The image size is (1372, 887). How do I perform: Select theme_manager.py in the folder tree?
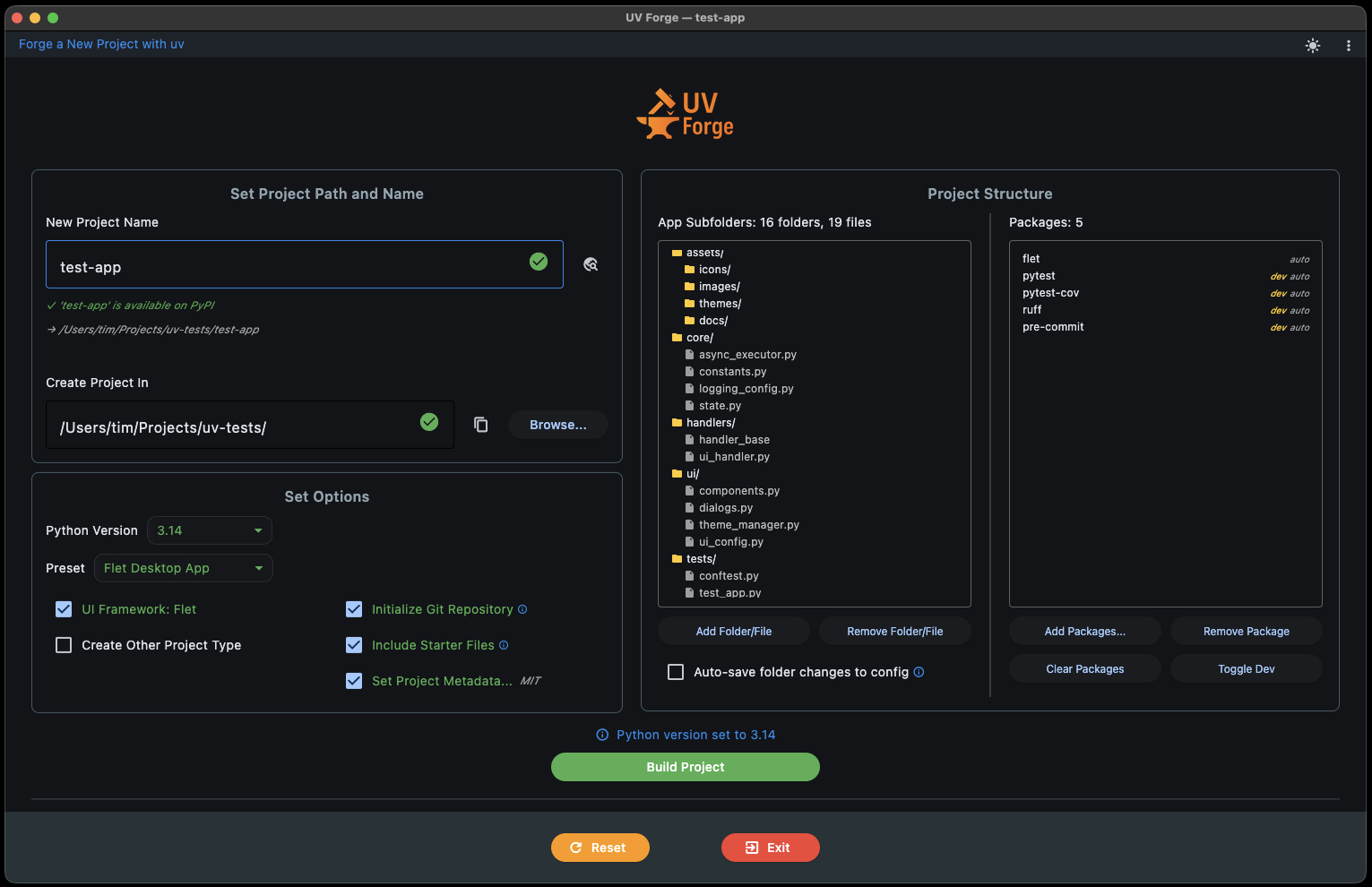click(748, 525)
